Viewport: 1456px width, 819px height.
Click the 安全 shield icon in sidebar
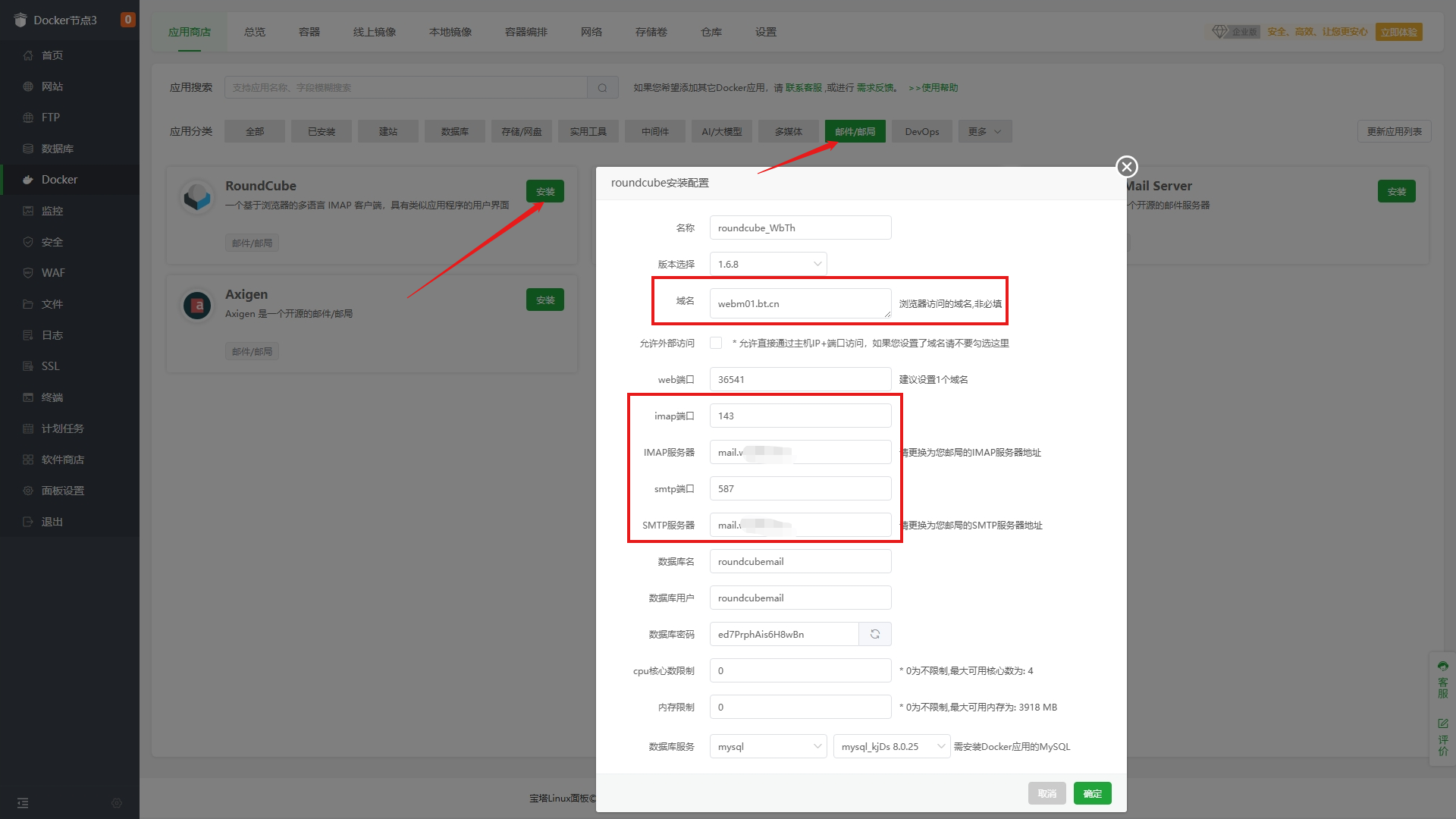tap(28, 242)
